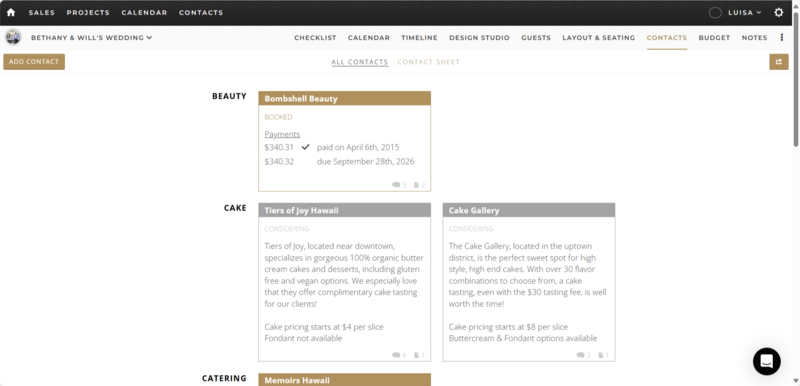Image resolution: width=800 pixels, height=386 pixels.
Task: Click the Payments link in Bombshell Beauty
Action: click(x=282, y=134)
